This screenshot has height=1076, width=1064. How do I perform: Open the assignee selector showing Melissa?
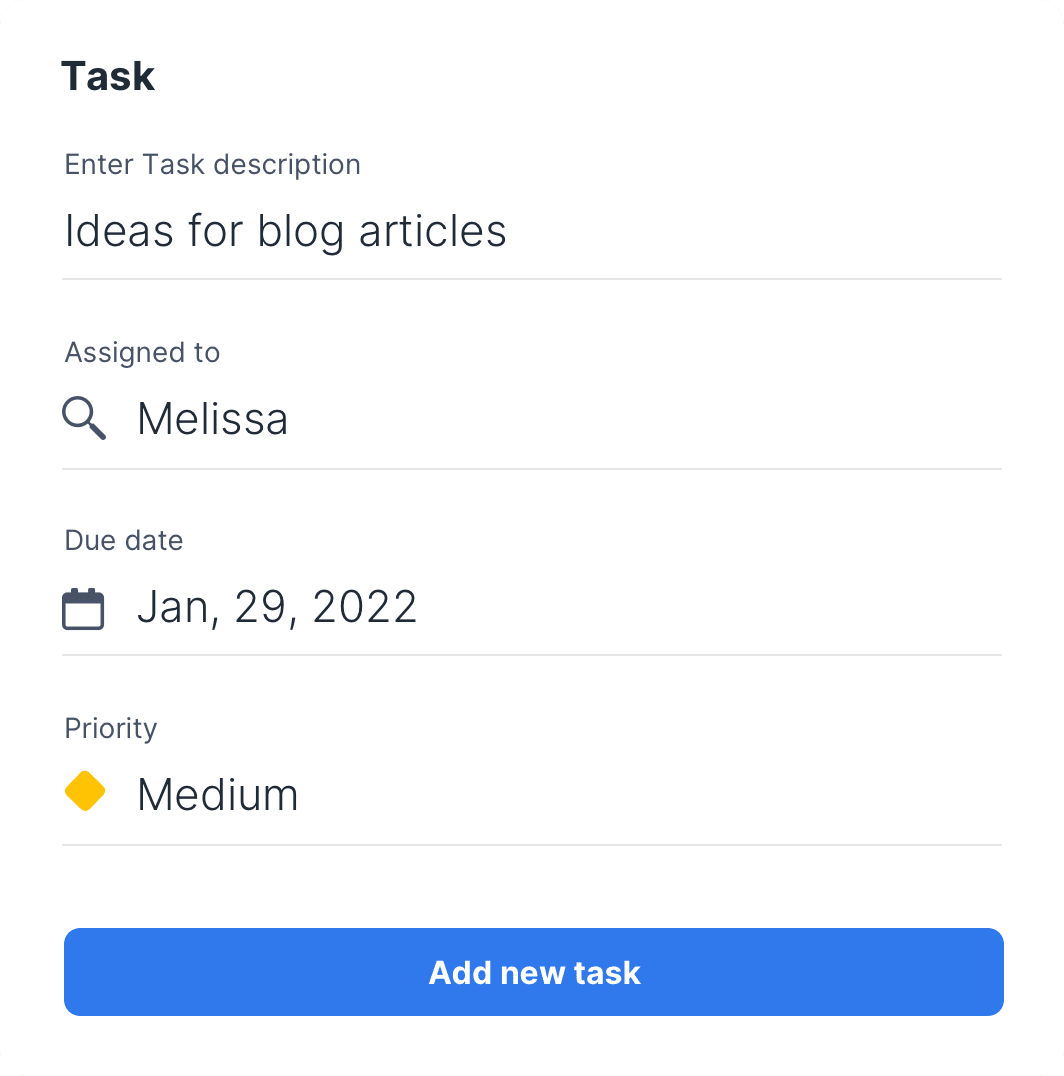coord(212,418)
